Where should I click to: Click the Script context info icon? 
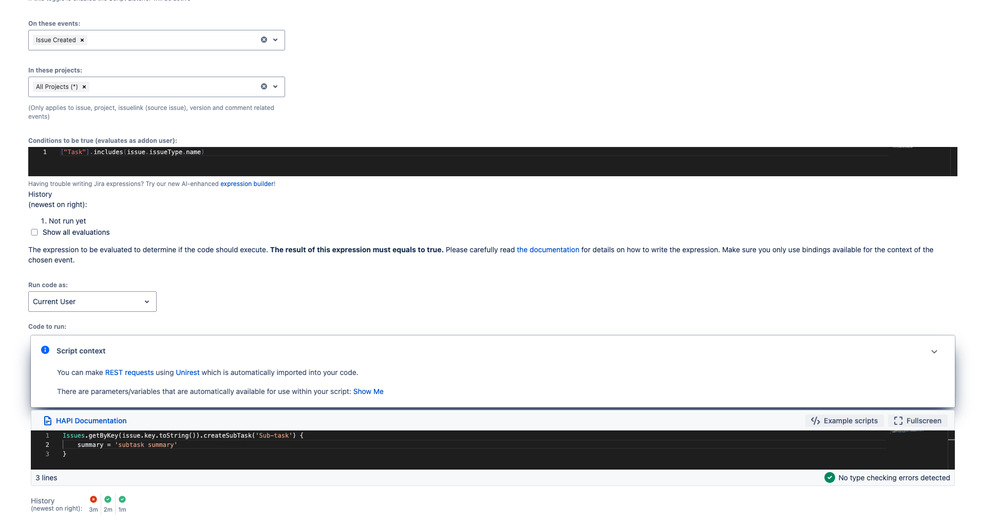pyautogui.click(x=45, y=350)
